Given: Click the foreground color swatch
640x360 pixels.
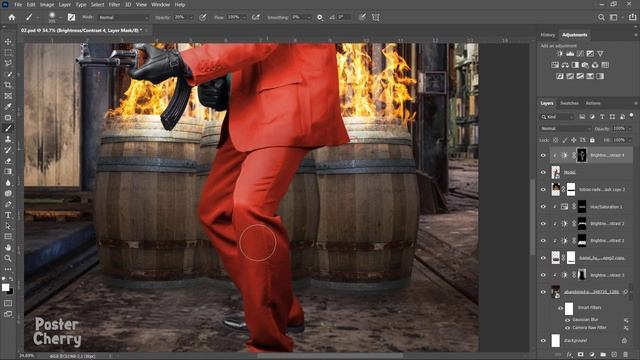Looking at the screenshot, I should coord(5,287).
